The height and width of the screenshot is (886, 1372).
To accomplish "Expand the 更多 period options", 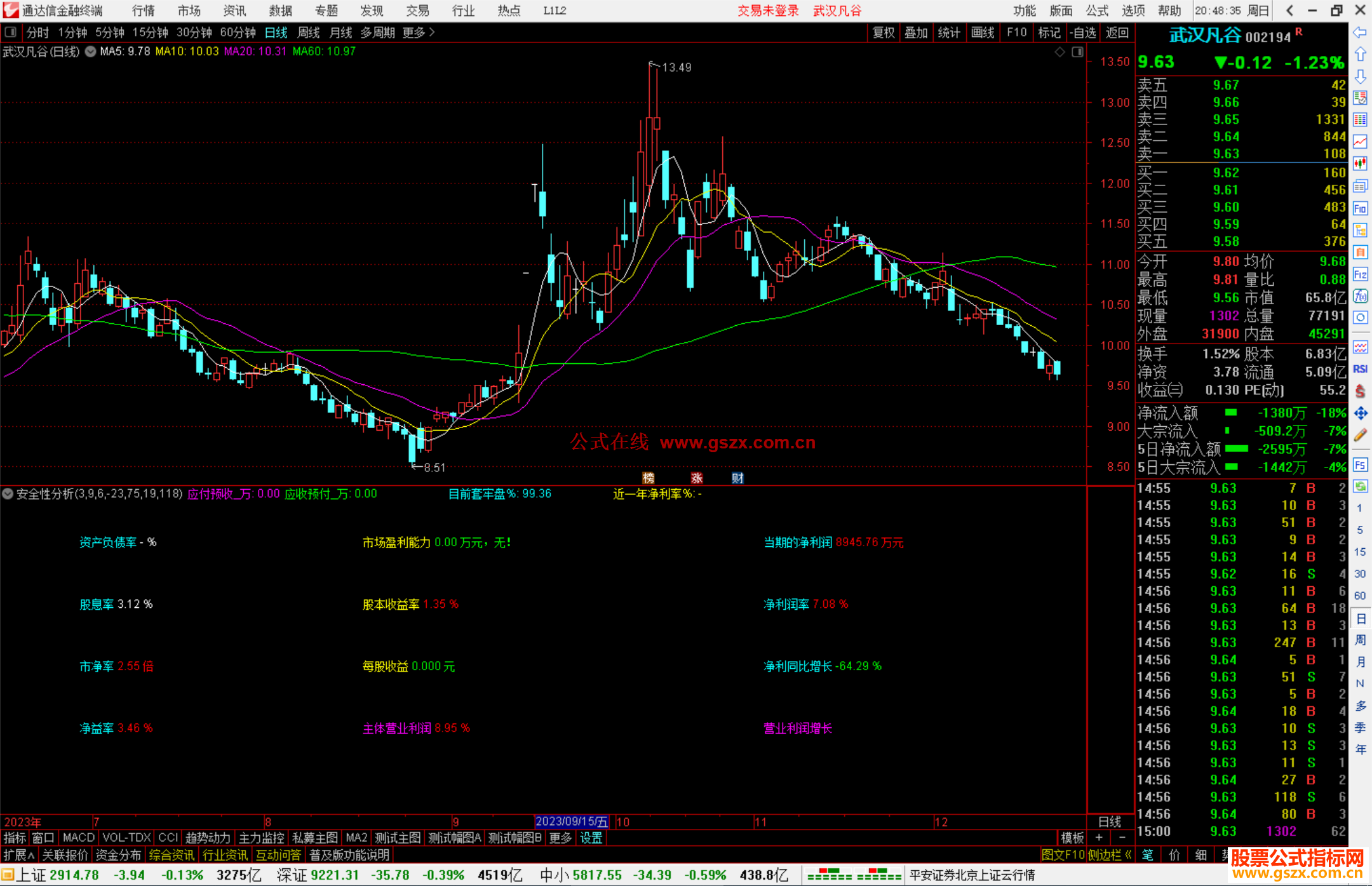I will (x=418, y=32).
